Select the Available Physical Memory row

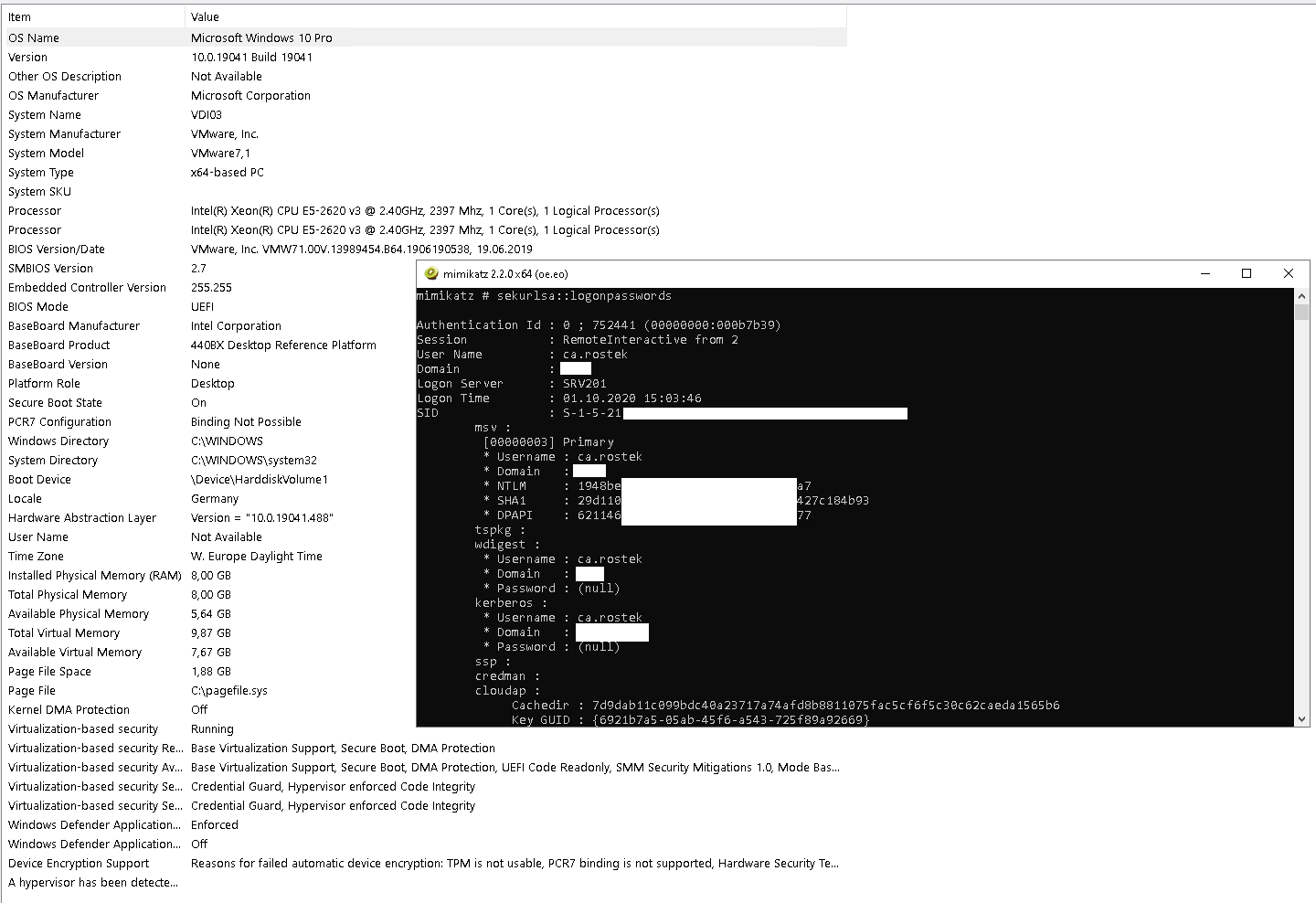click(208, 613)
